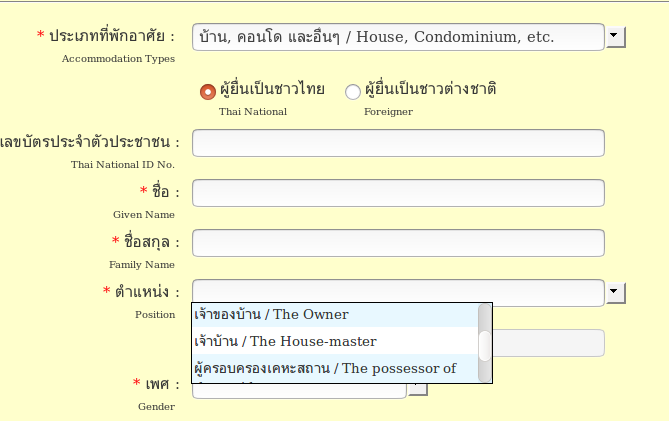Click the greyed field behind the Position list
669x421 pixels.
click(549, 343)
